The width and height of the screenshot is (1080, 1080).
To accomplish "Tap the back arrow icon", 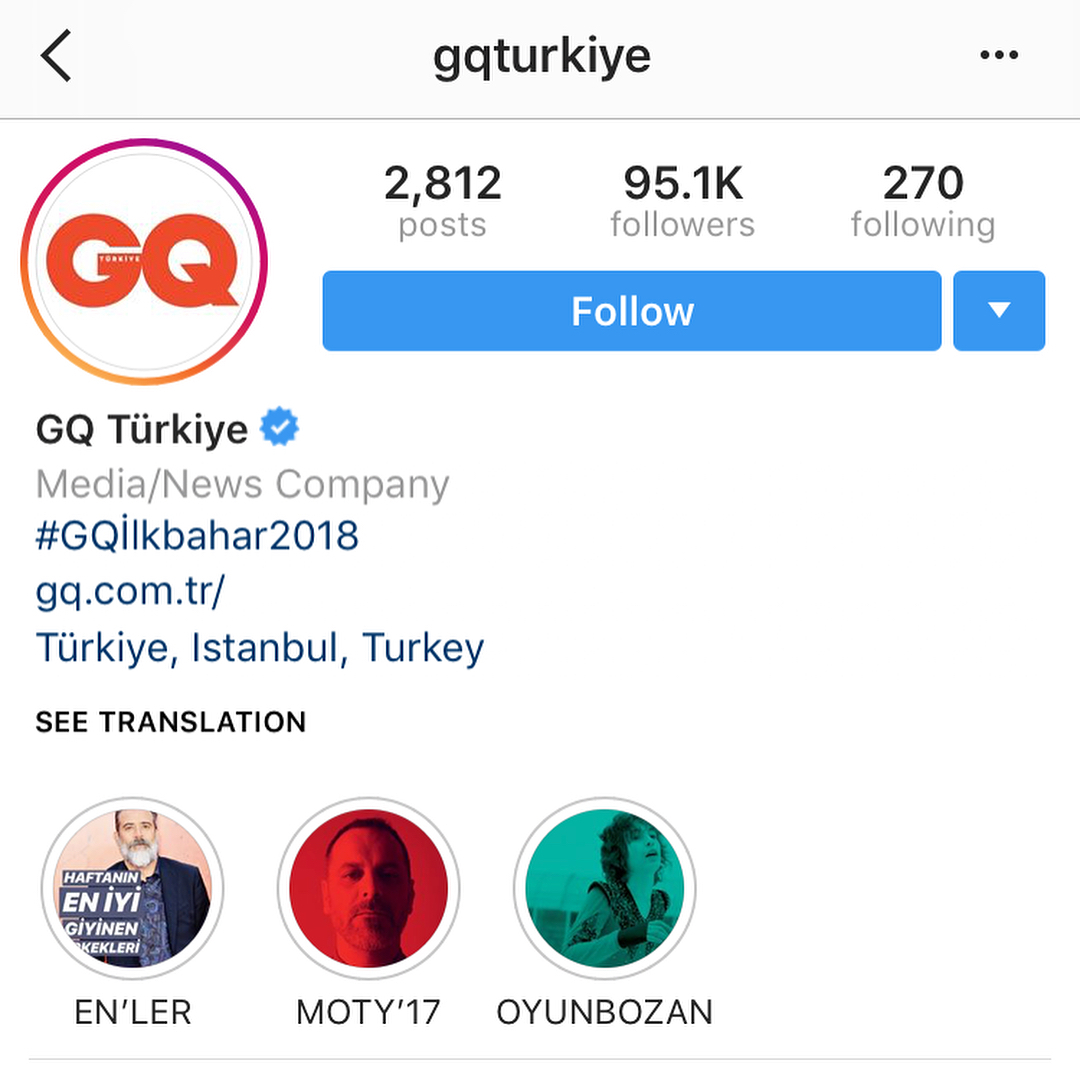I will 56,55.
